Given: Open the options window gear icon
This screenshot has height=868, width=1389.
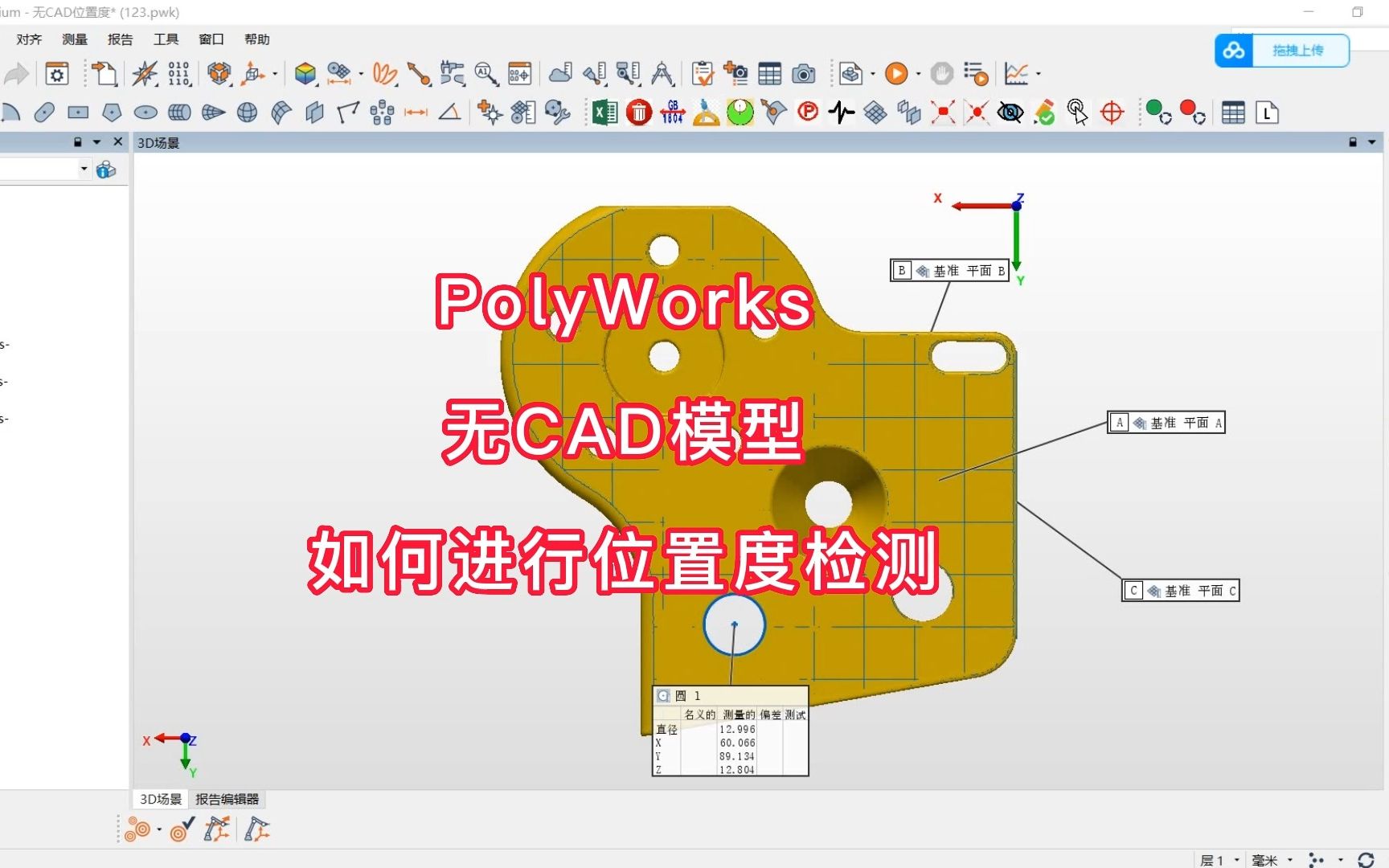Looking at the screenshot, I should [x=57, y=75].
